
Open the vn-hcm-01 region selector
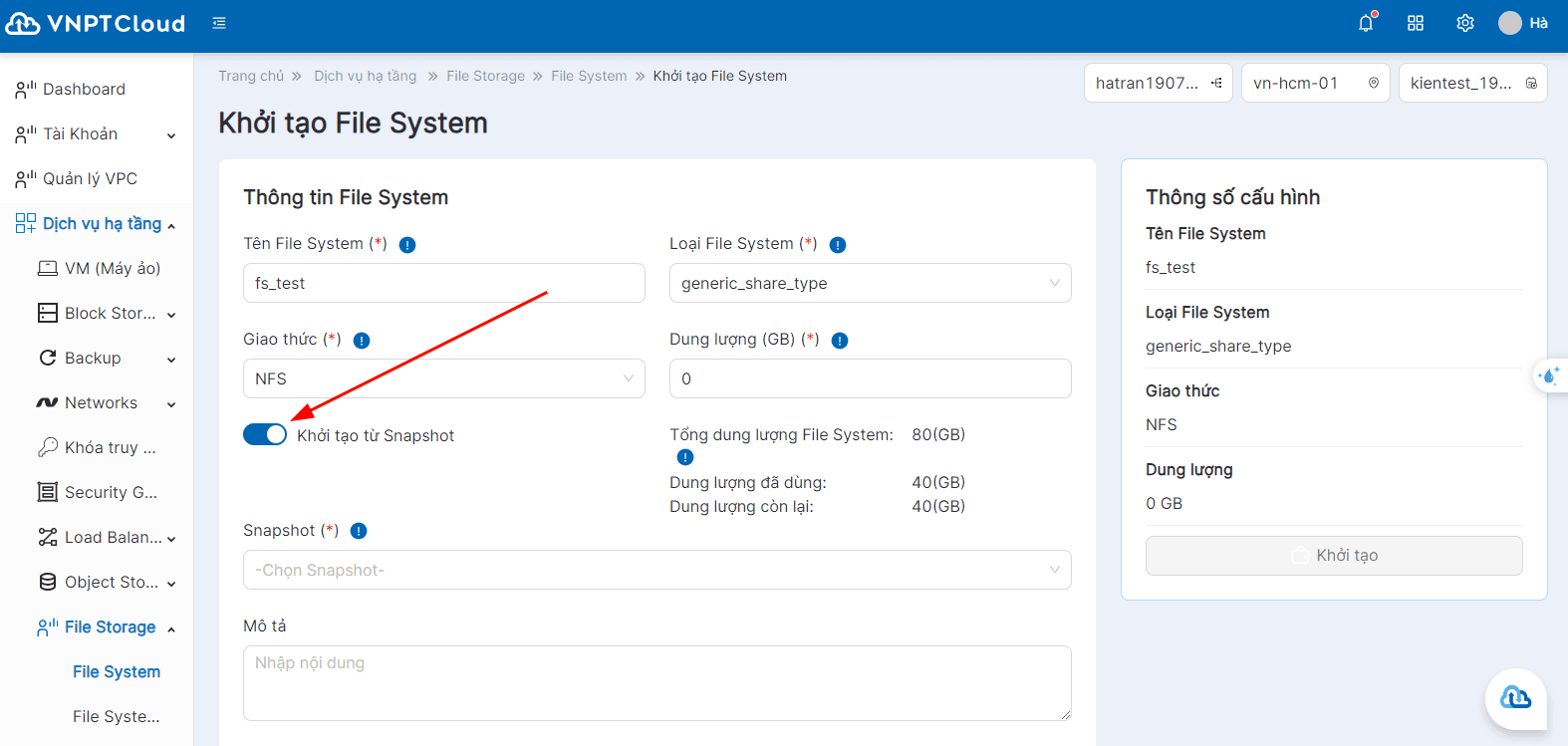pos(1316,83)
